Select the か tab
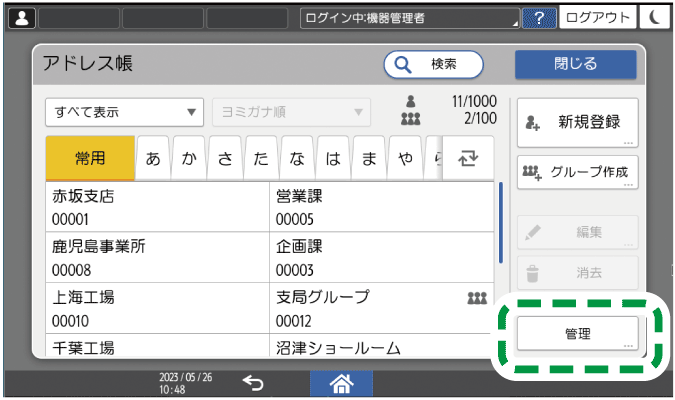This screenshot has height=400, width=675. 189,158
